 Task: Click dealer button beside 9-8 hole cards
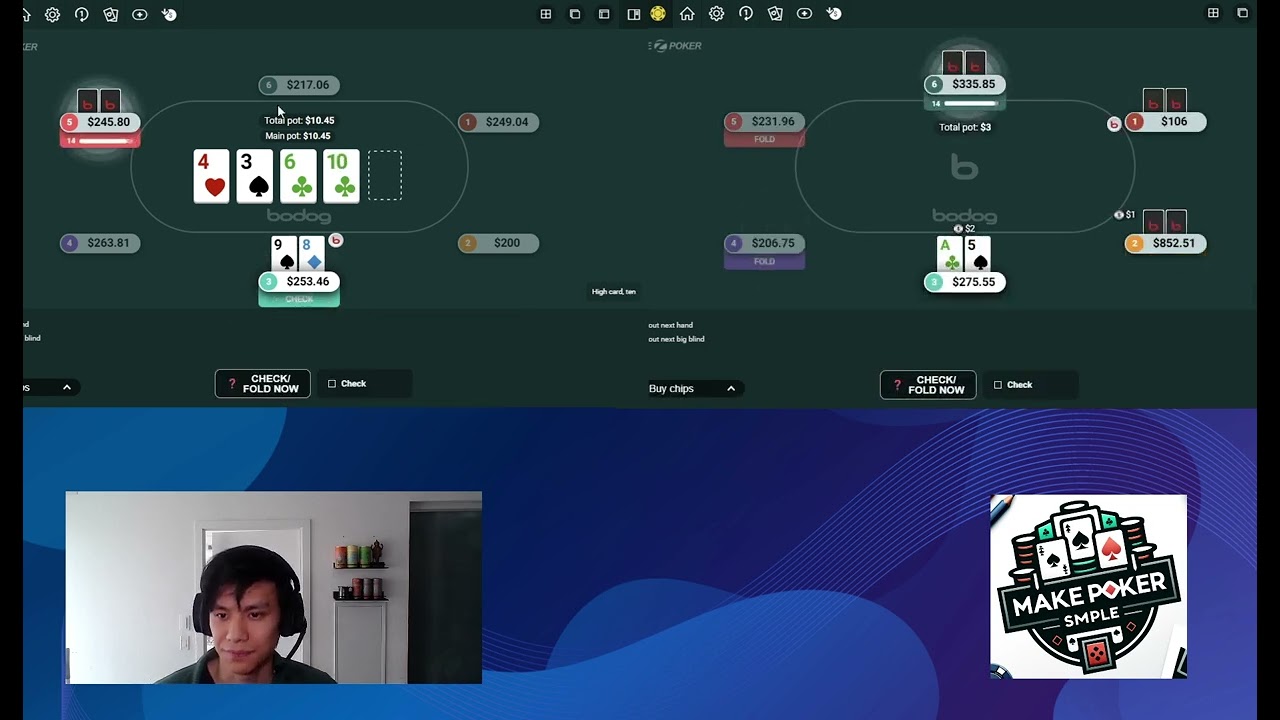pyautogui.click(x=336, y=240)
